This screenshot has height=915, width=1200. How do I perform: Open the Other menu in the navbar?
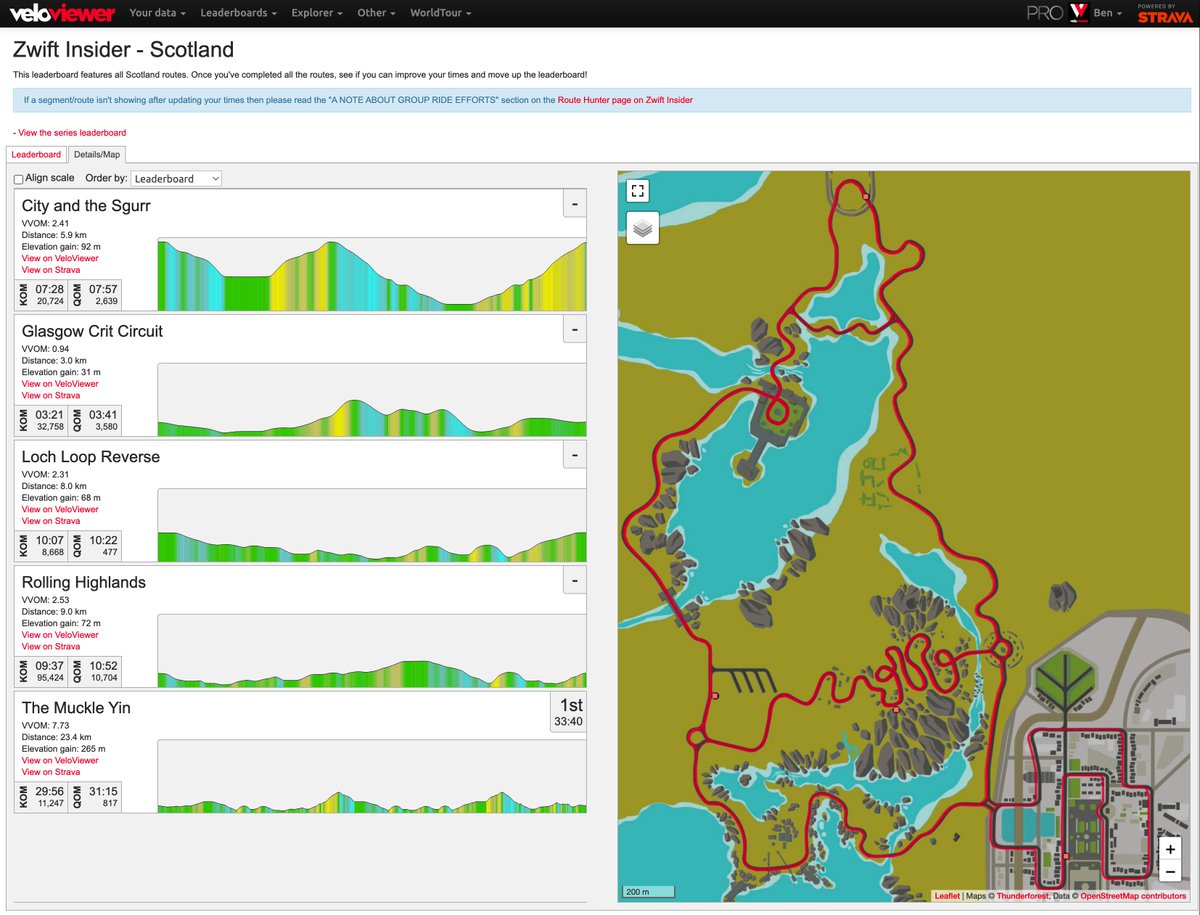[374, 13]
